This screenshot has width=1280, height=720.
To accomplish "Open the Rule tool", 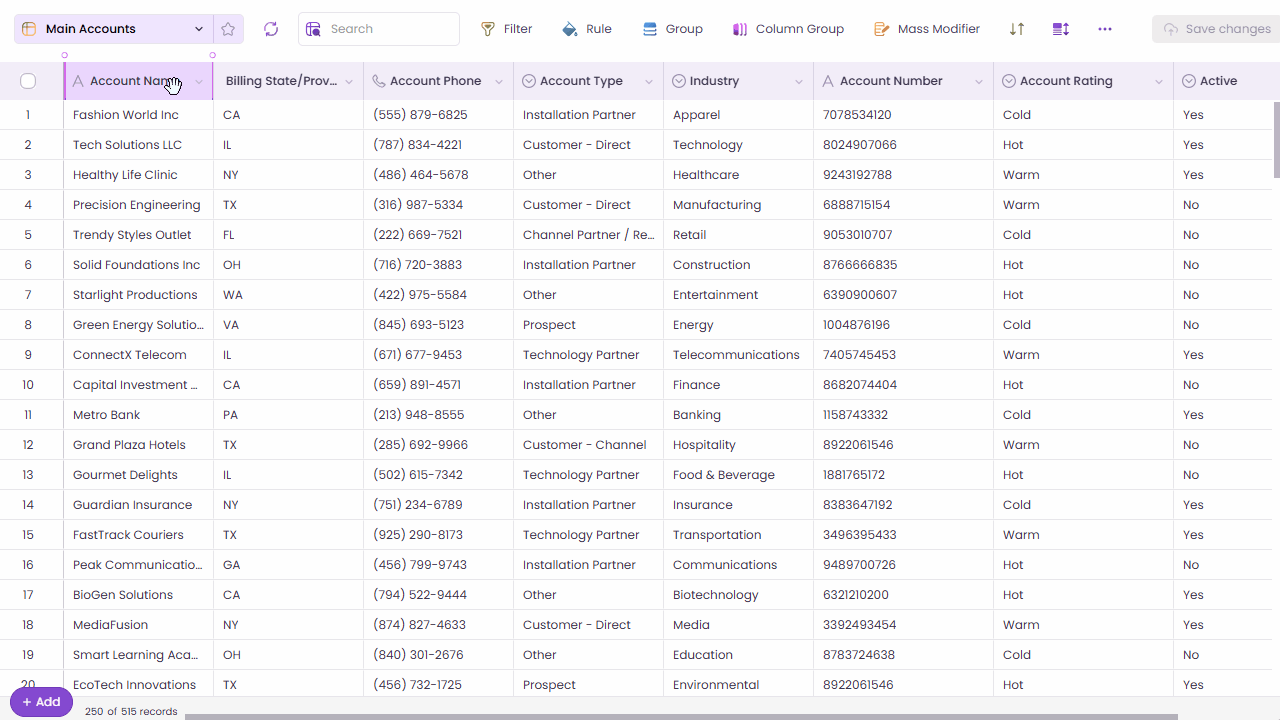I will [x=587, y=29].
